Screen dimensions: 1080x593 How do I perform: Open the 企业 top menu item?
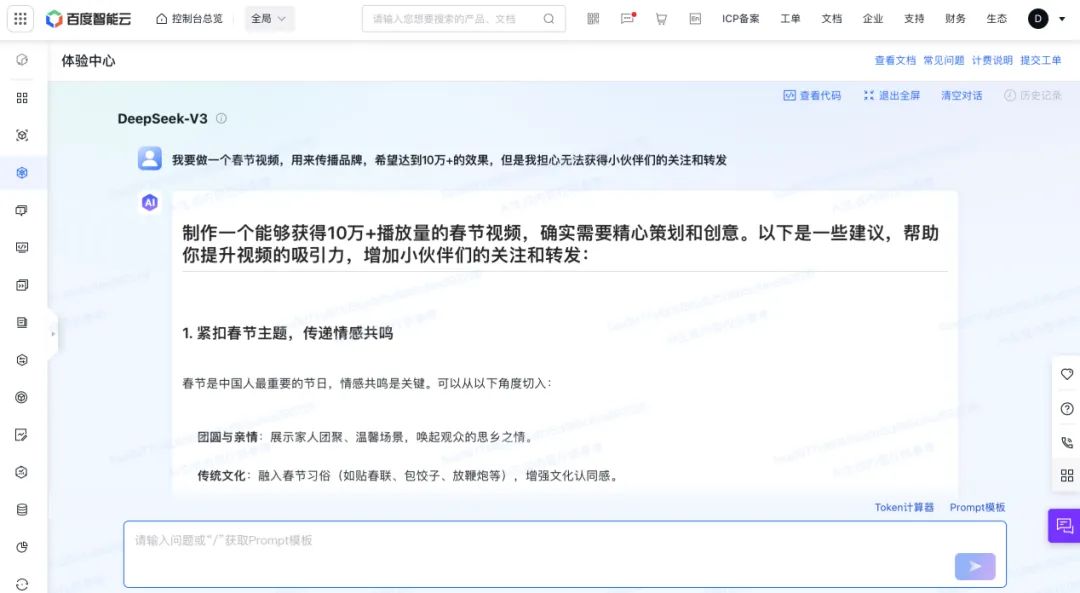pyautogui.click(x=873, y=19)
